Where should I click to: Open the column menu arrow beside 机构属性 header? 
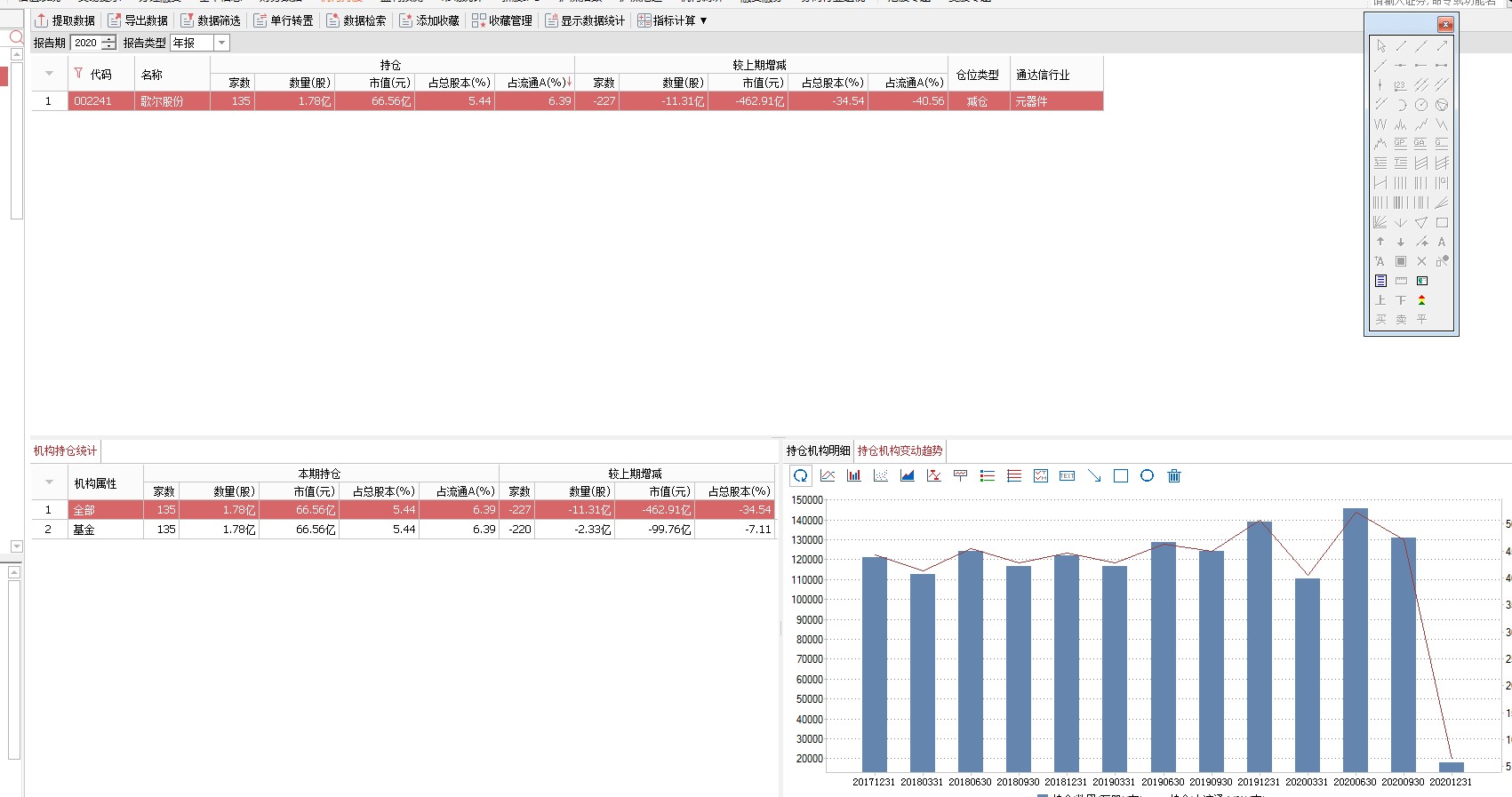point(49,482)
